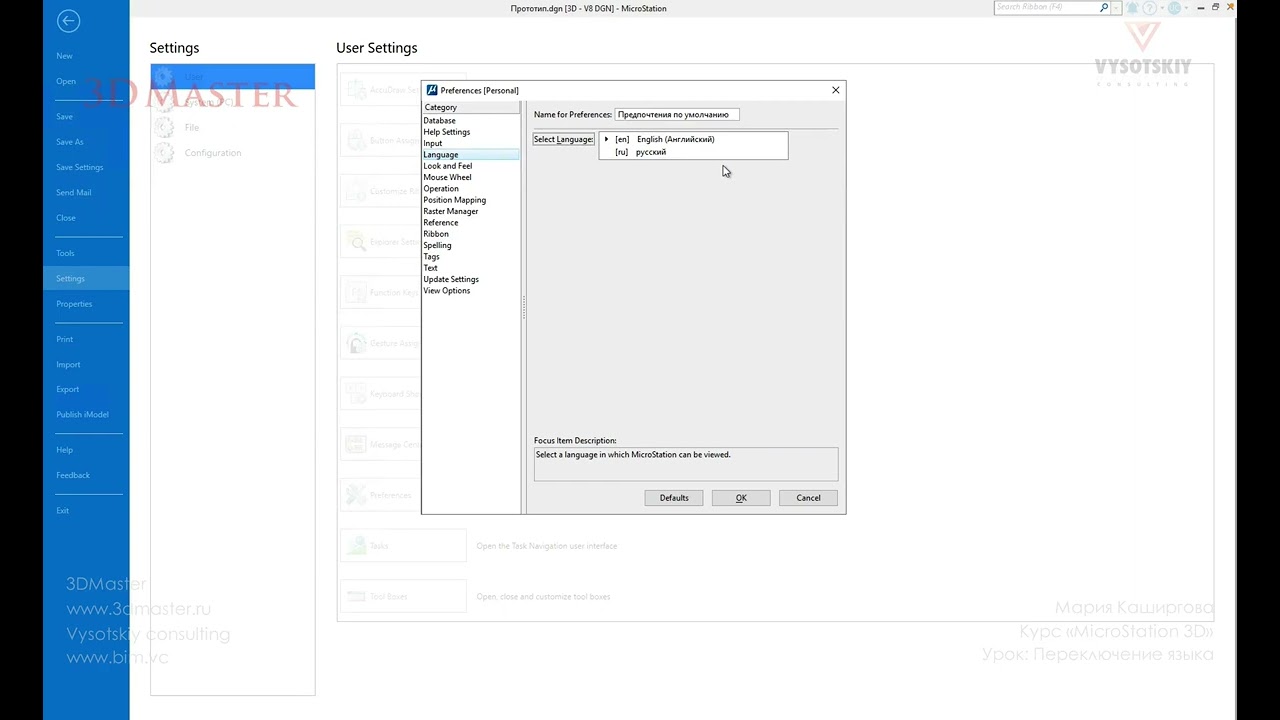Select the File settings category

233,128
